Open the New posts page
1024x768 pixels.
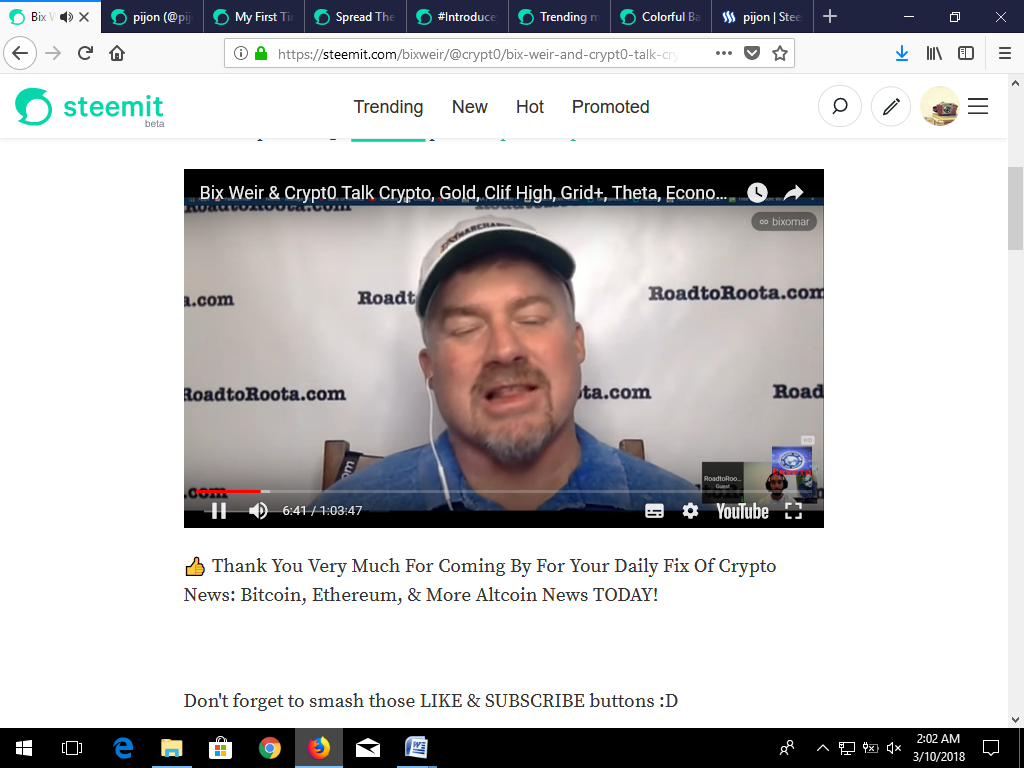coord(470,106)
